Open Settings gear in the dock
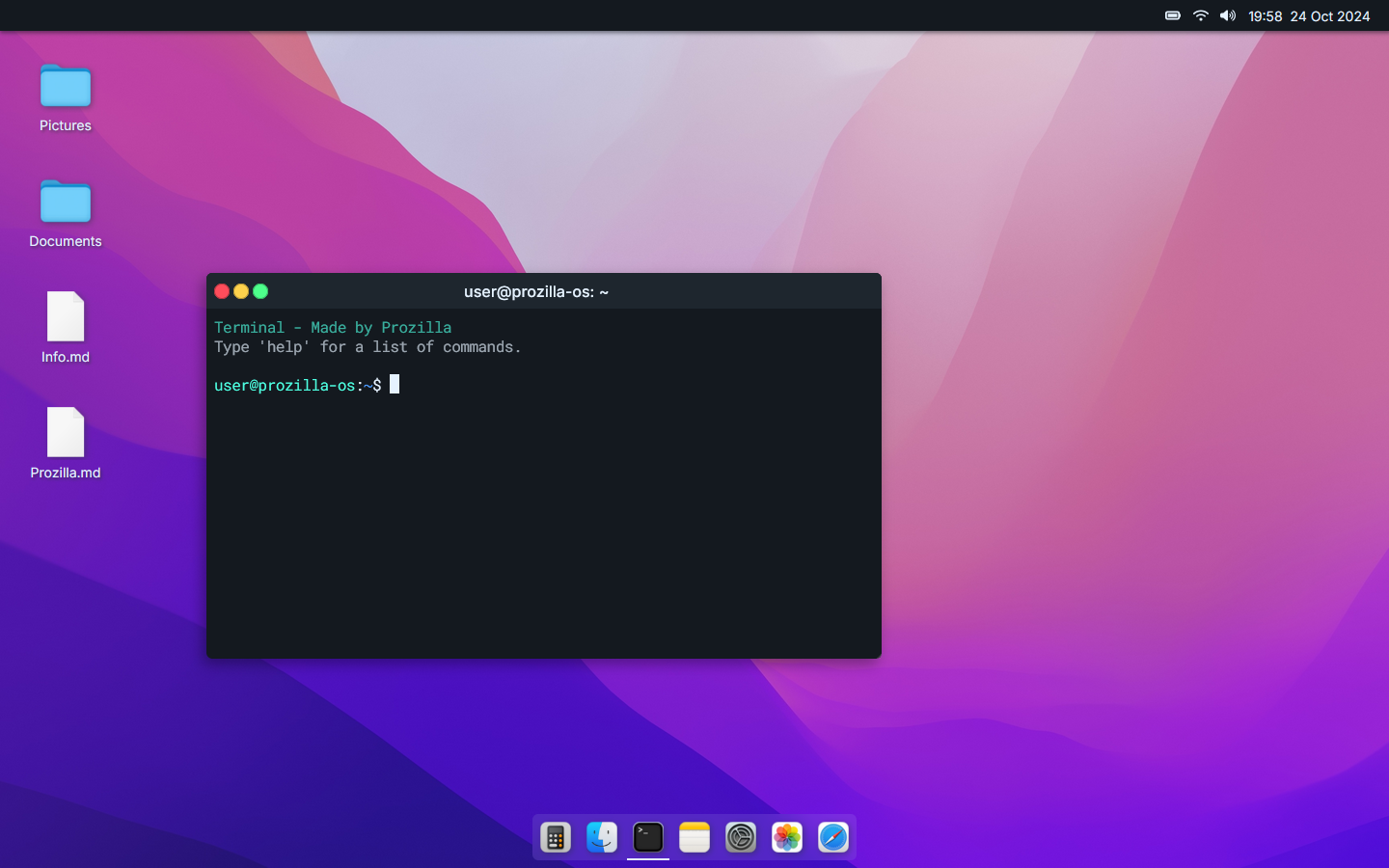Image resolution: width=1389 pixels, height=868 pixels. click(x=741, y=837)
